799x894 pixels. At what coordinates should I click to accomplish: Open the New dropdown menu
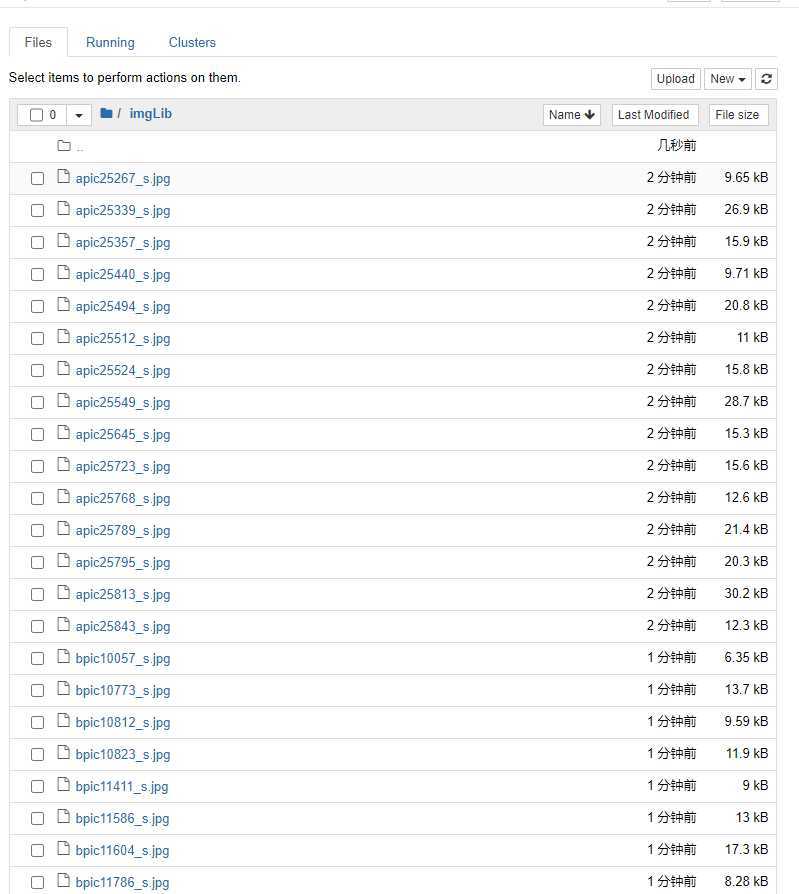[x=728, y=79]
